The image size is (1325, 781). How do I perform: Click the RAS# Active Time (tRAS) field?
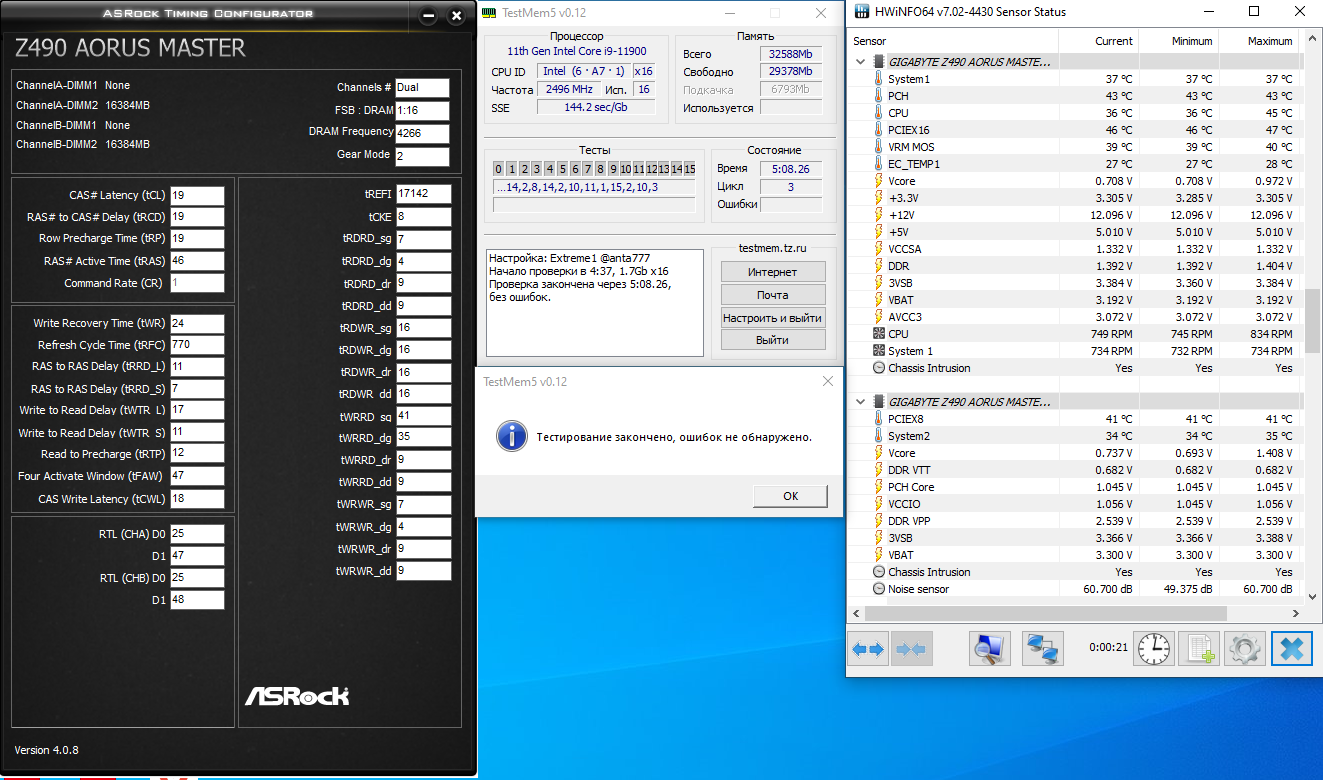[x=197, y=261]
